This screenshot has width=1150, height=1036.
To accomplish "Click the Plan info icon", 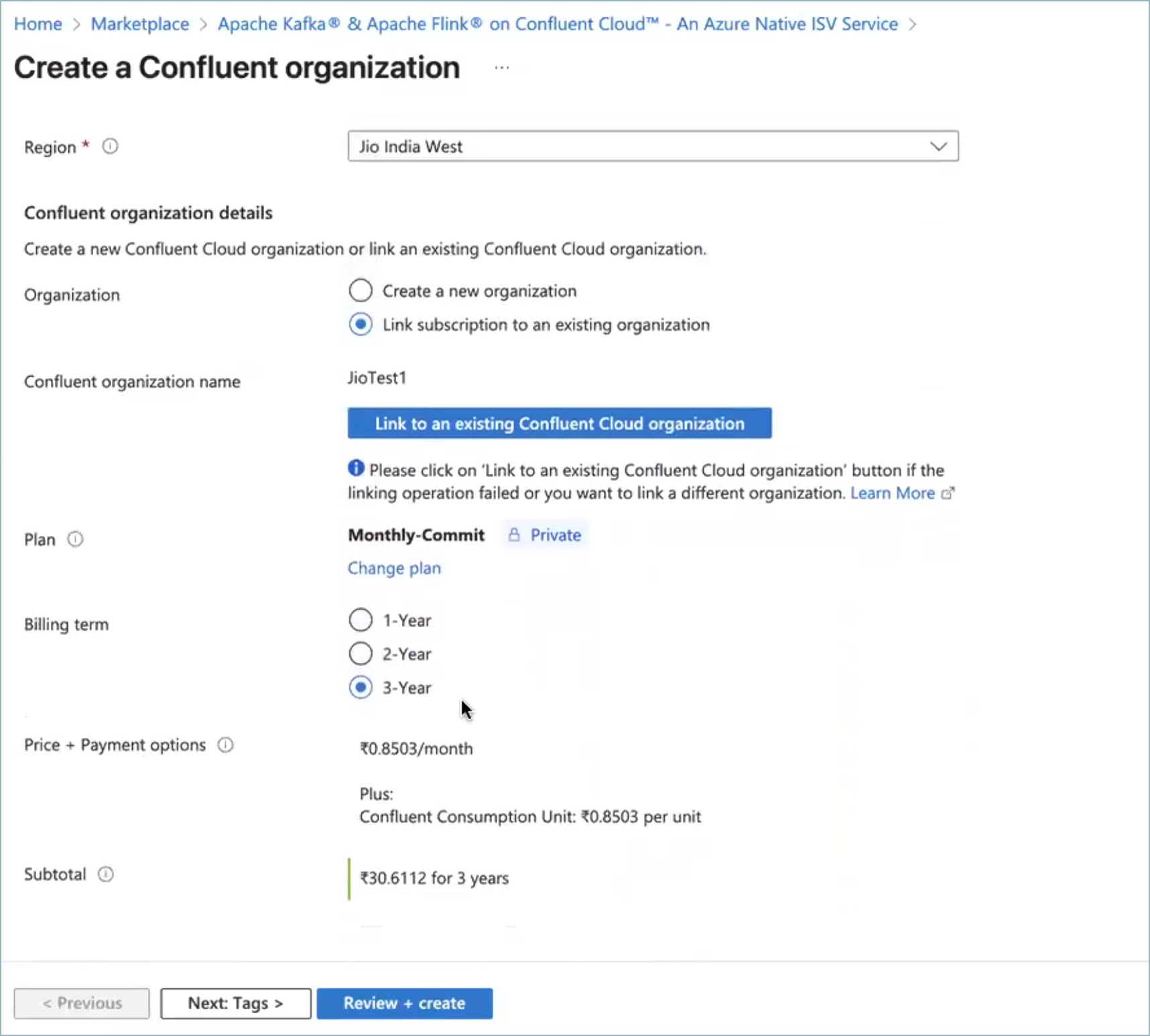I will click(x=75, y=539).
